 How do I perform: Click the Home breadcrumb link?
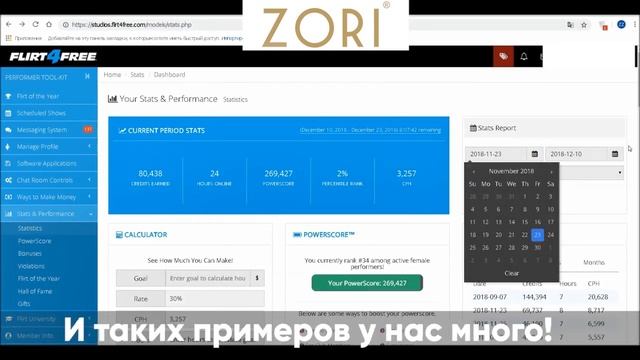pyautogui.click(x=112, y=75)
